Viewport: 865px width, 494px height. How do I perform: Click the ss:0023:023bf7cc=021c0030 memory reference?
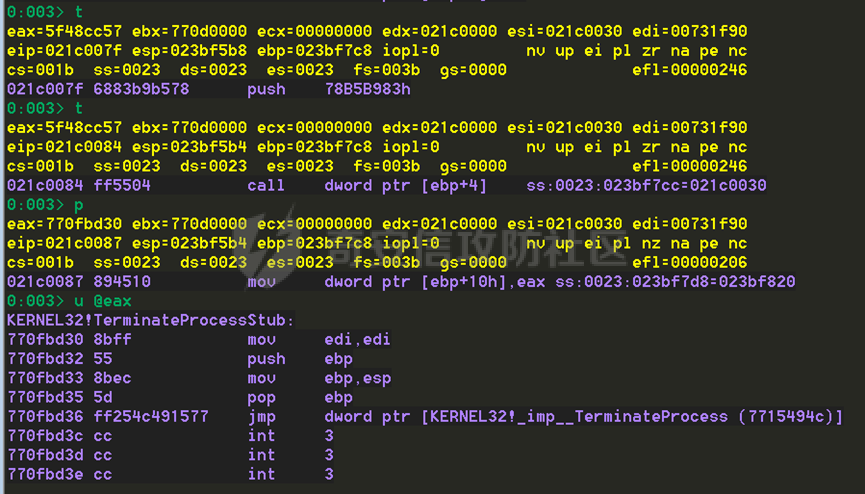point(646,185)
